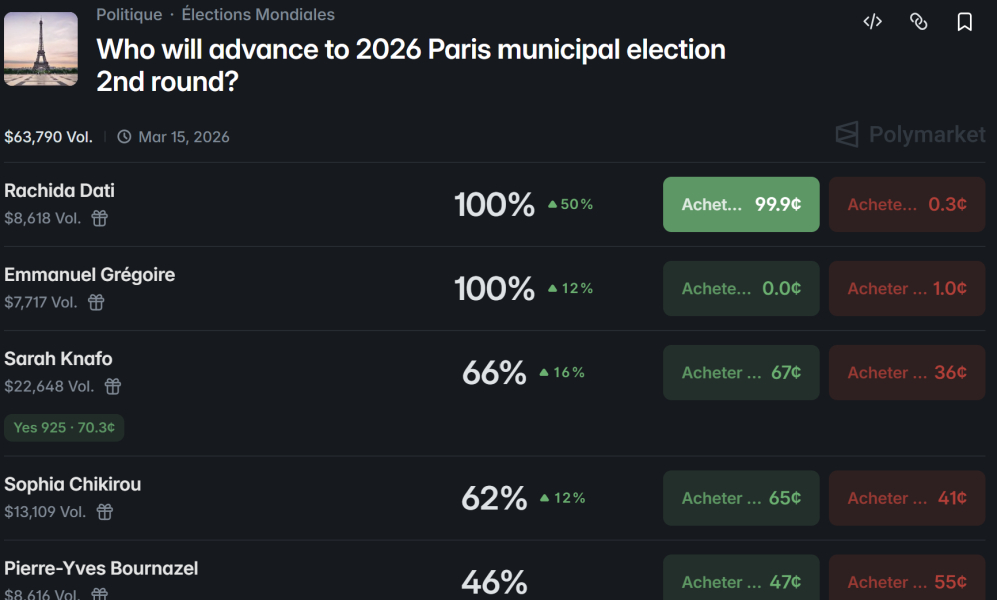Buy Yes on Emmanuel Grégoire at 0.0¢
997x600 pixels.
pyautogui.click(x=741, y=288)
